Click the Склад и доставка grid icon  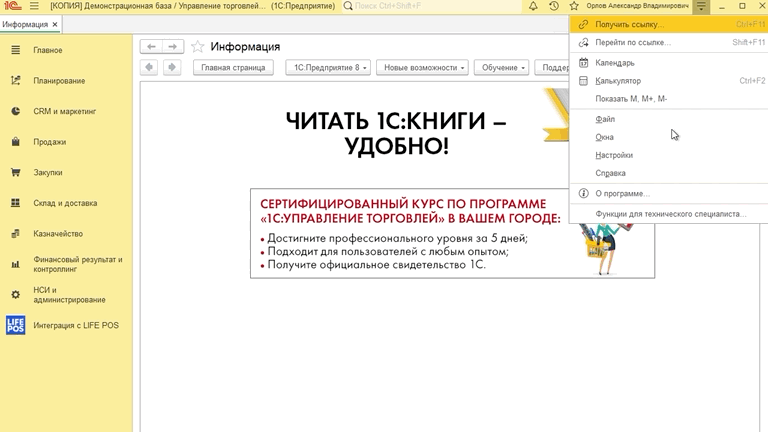click(16, 203)
